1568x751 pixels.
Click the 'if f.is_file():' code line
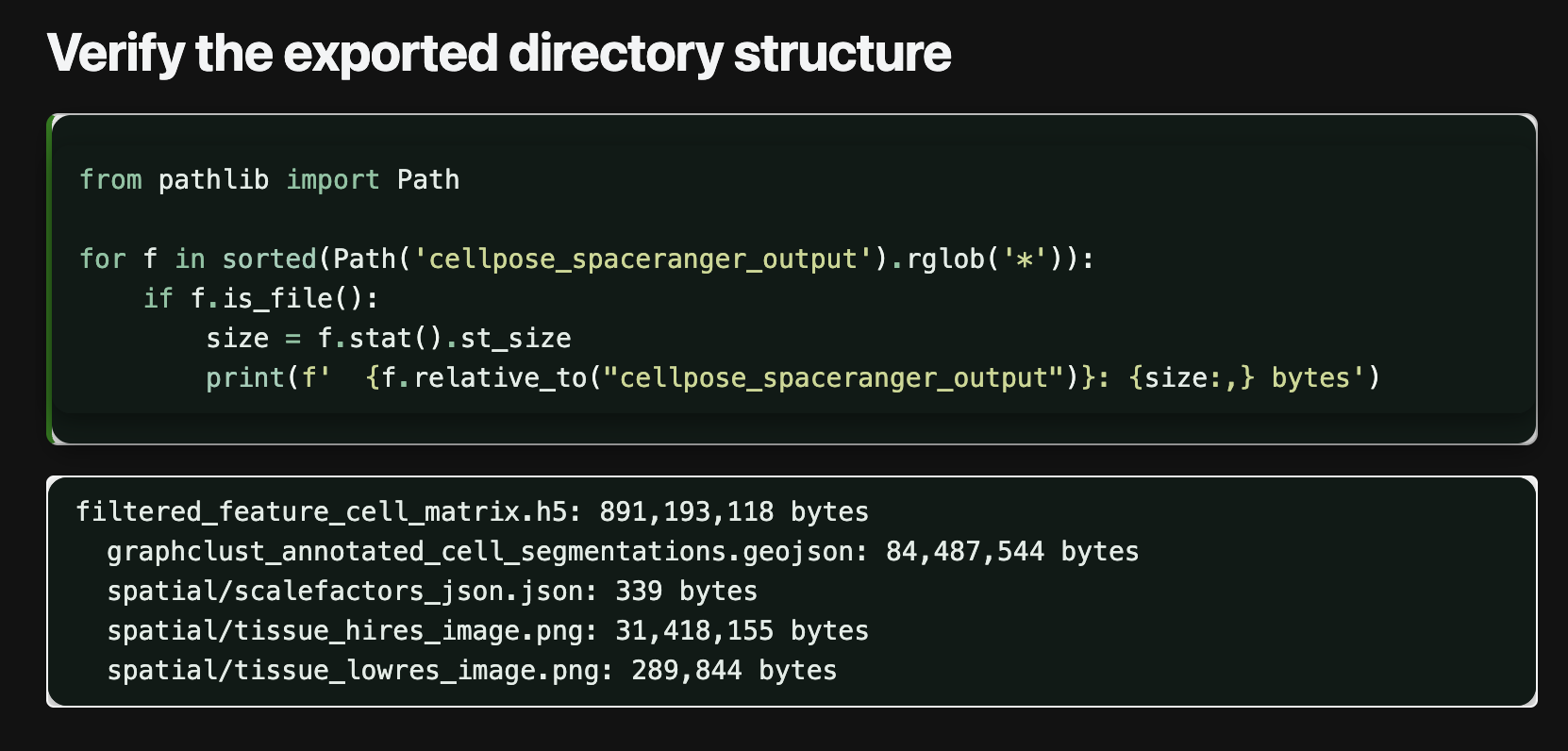tap(261, 298)
